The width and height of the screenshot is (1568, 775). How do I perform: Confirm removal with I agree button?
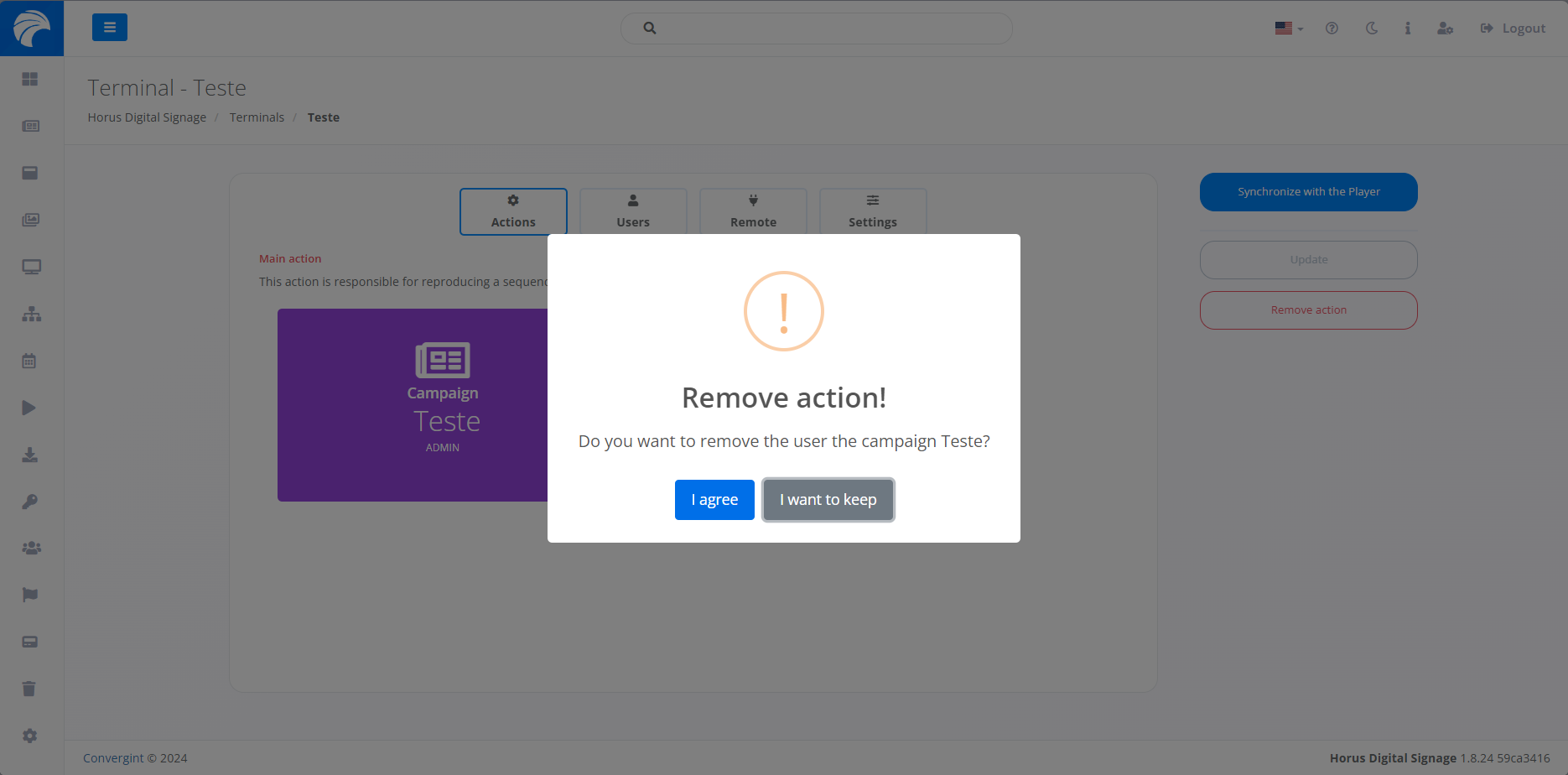click(714, 500)
